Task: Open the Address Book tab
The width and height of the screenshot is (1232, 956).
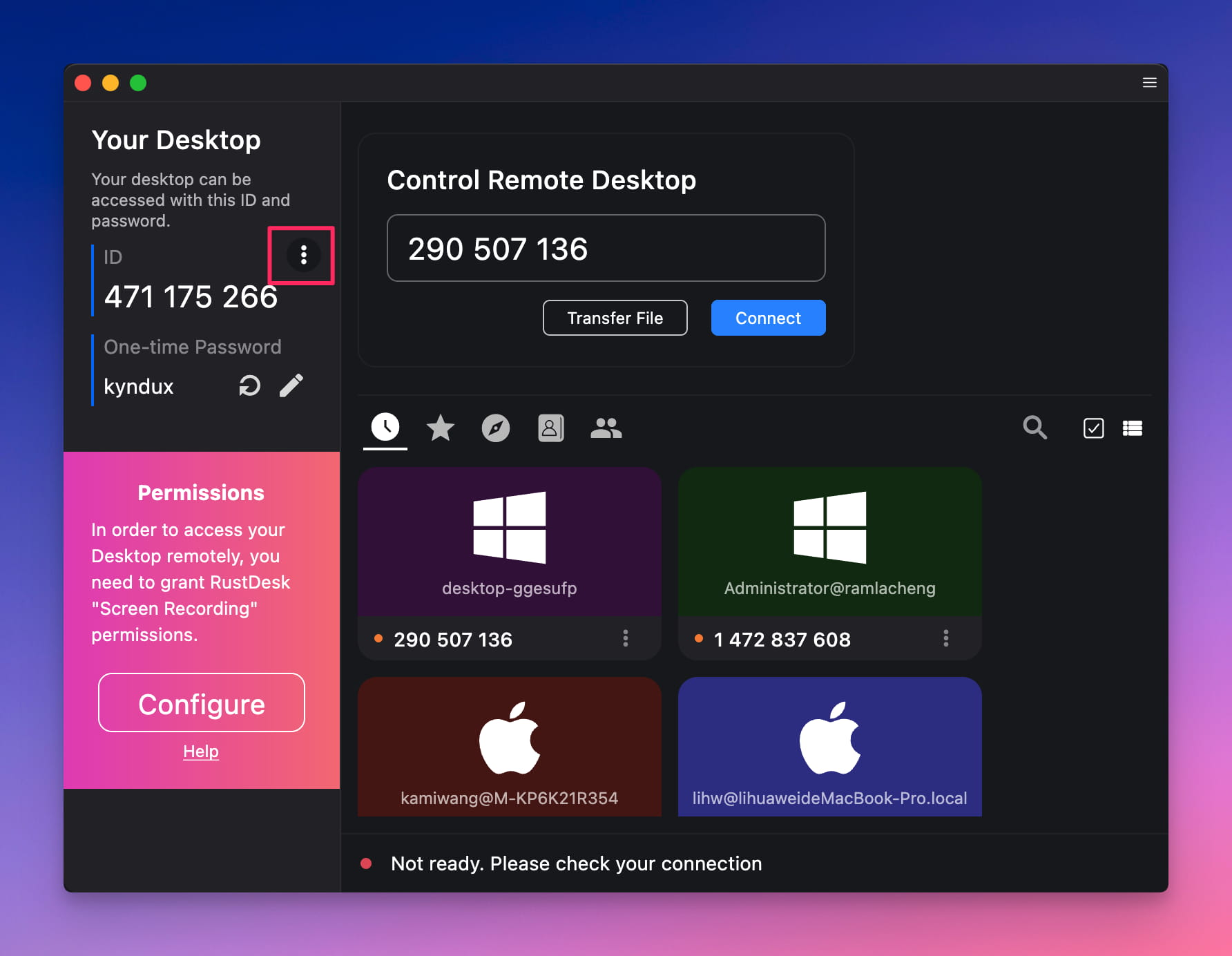Action: pyautogui.click(x=551, y=428)
